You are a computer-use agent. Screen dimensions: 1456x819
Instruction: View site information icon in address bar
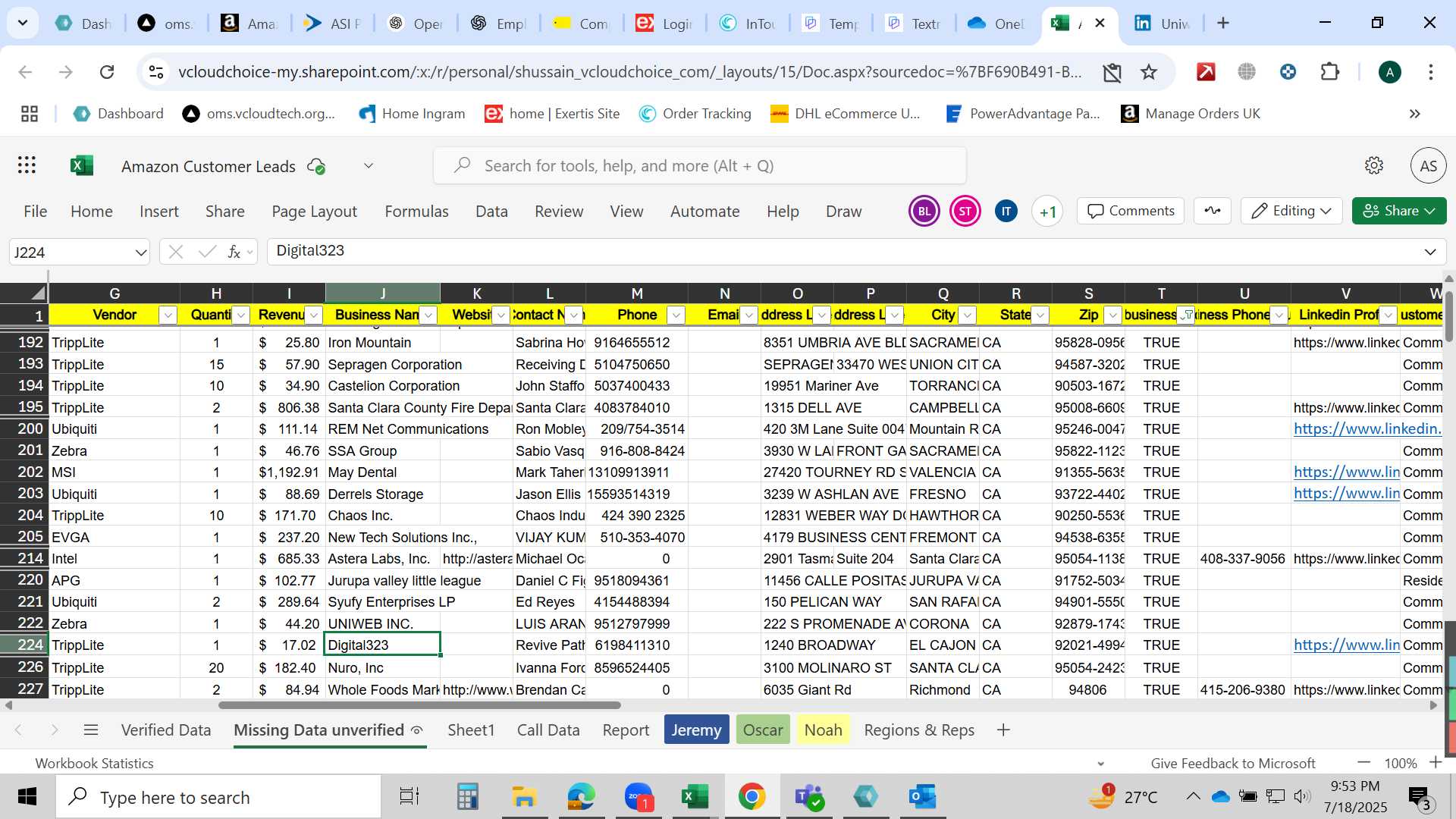tap(156, 72)
